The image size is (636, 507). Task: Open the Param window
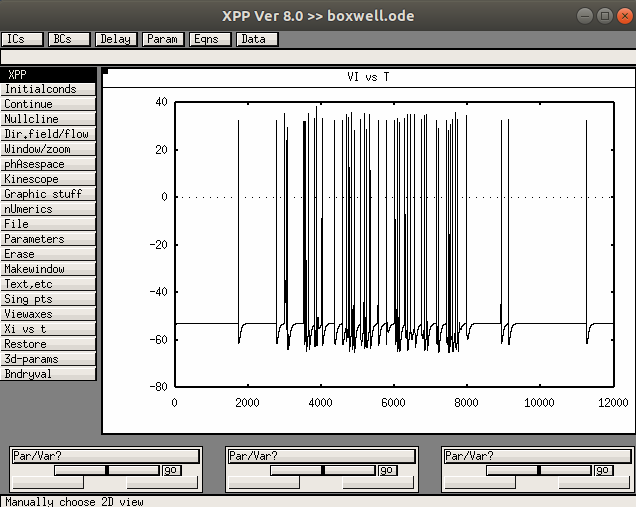pyautogui.click(x=163, y=39)
